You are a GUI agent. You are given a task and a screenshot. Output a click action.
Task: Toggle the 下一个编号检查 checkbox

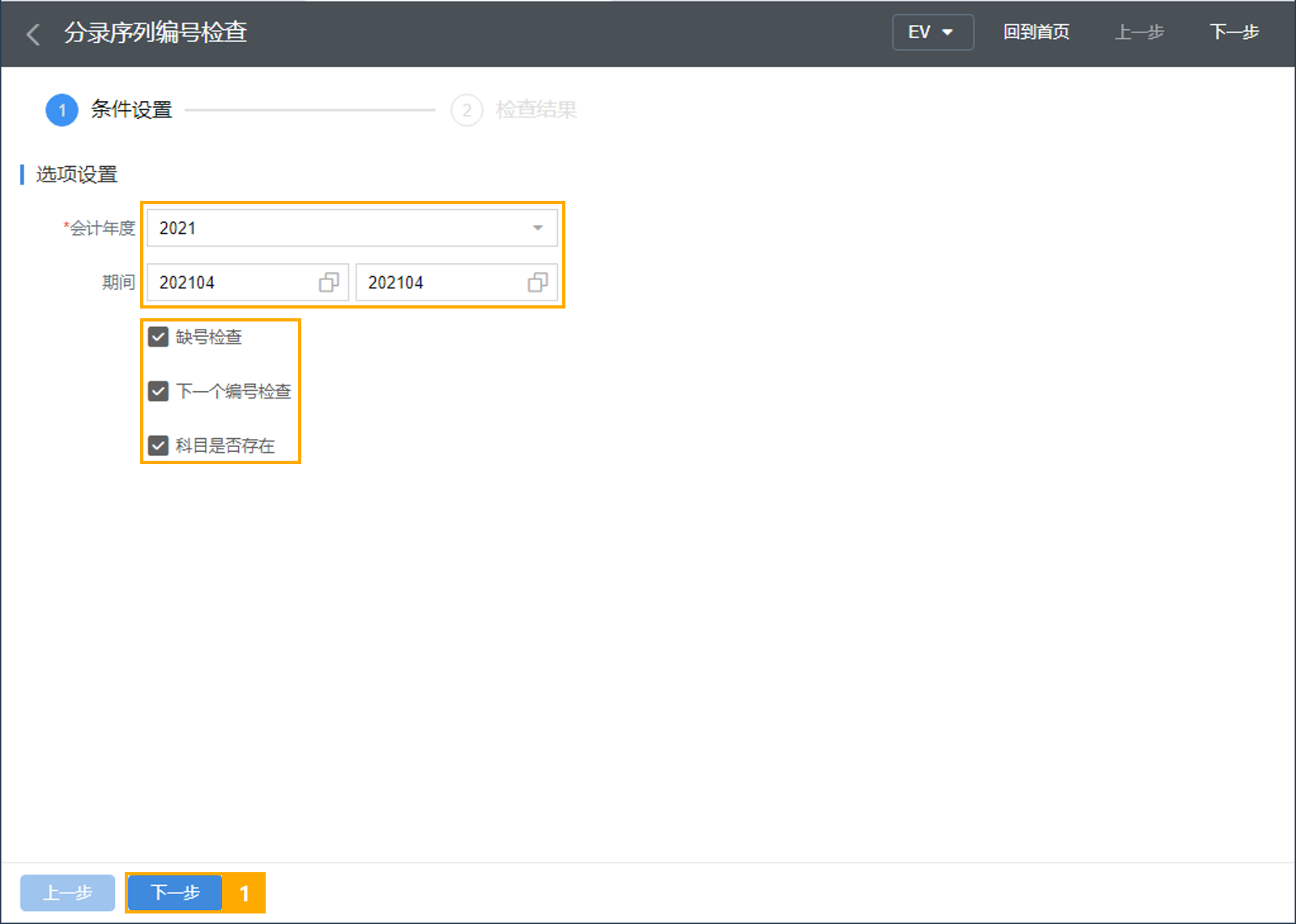(159, 391)
